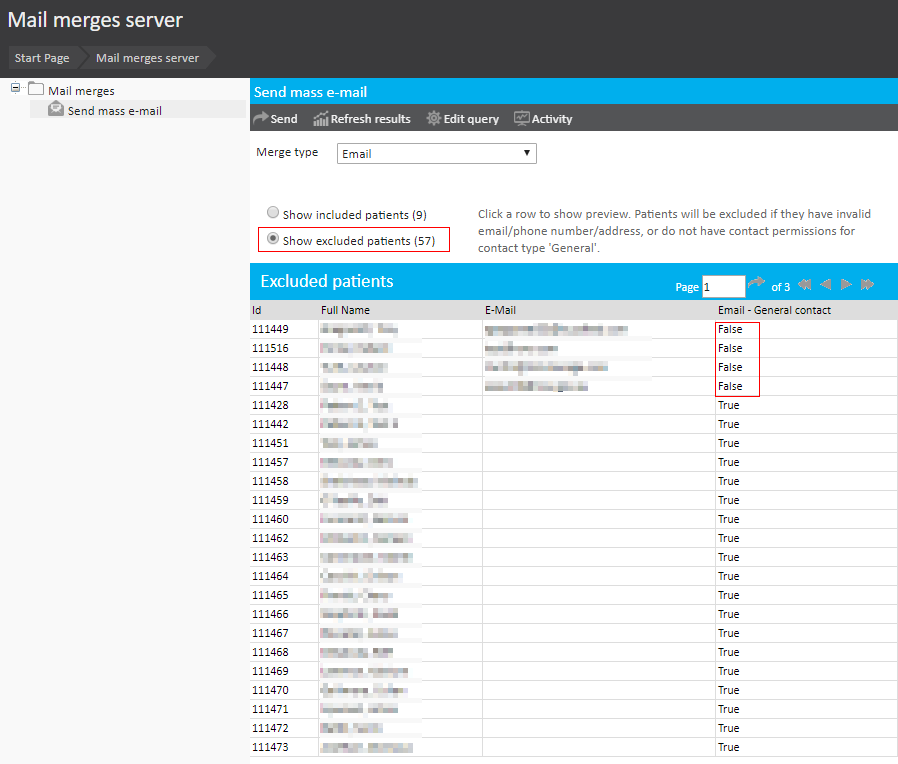Go to the next results page
The width and height of the screenshot is (898, 764).
pyautogui.click(x=847, y=285)
